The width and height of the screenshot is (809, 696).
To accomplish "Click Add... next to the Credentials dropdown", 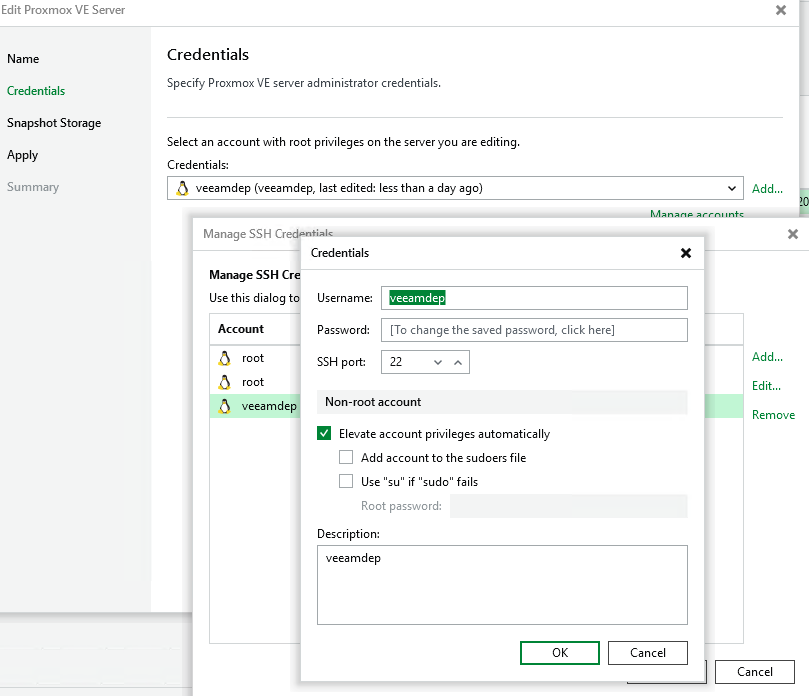I will click(x=767, y=189).
